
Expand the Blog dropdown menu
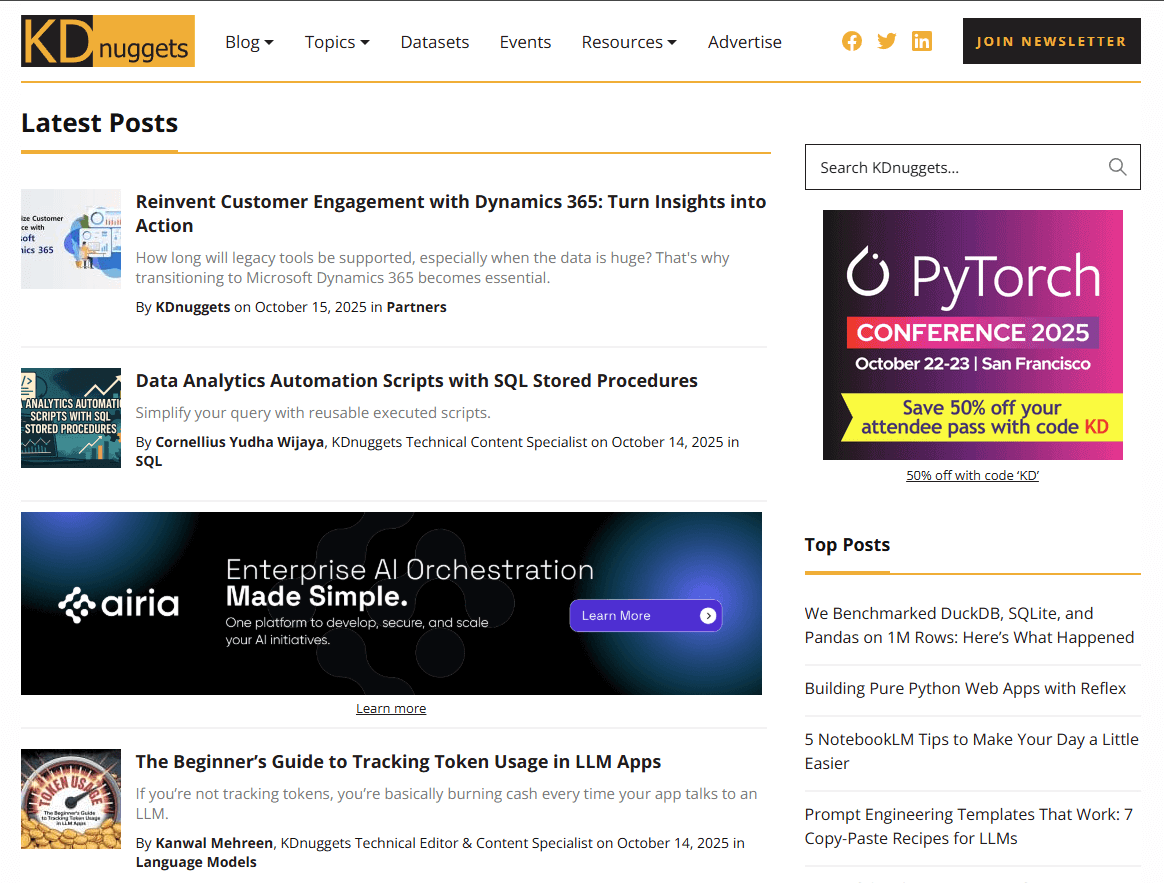249,42
